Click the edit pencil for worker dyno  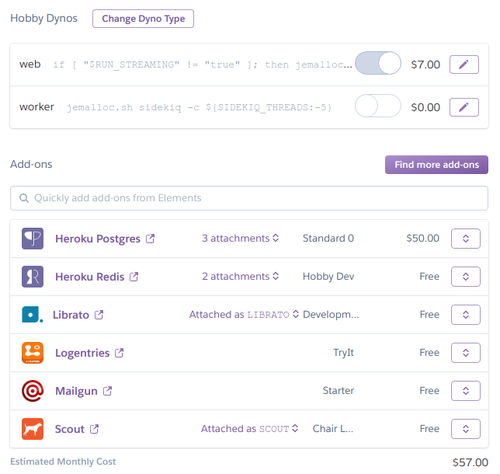pos(464,107)
